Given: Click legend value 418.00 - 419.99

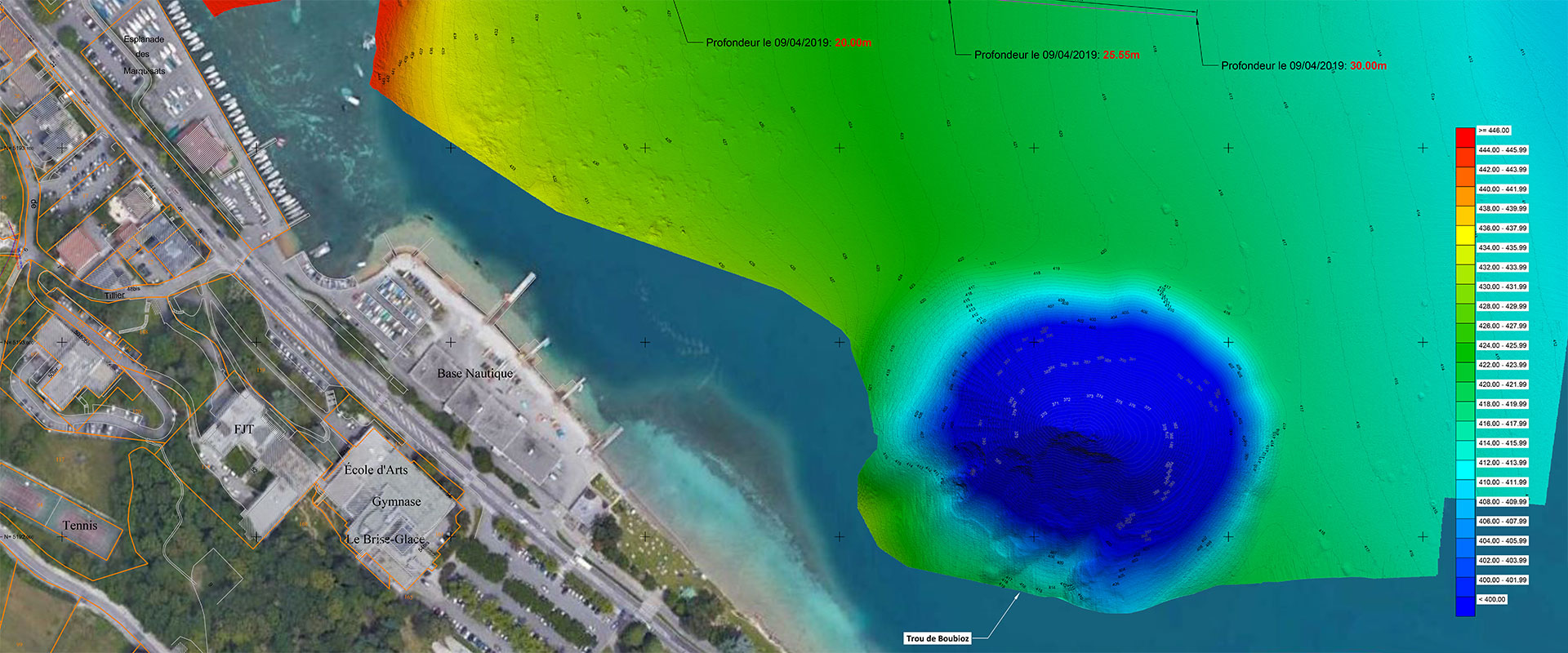Looking at the screenshot, I should click(1502, 404).
